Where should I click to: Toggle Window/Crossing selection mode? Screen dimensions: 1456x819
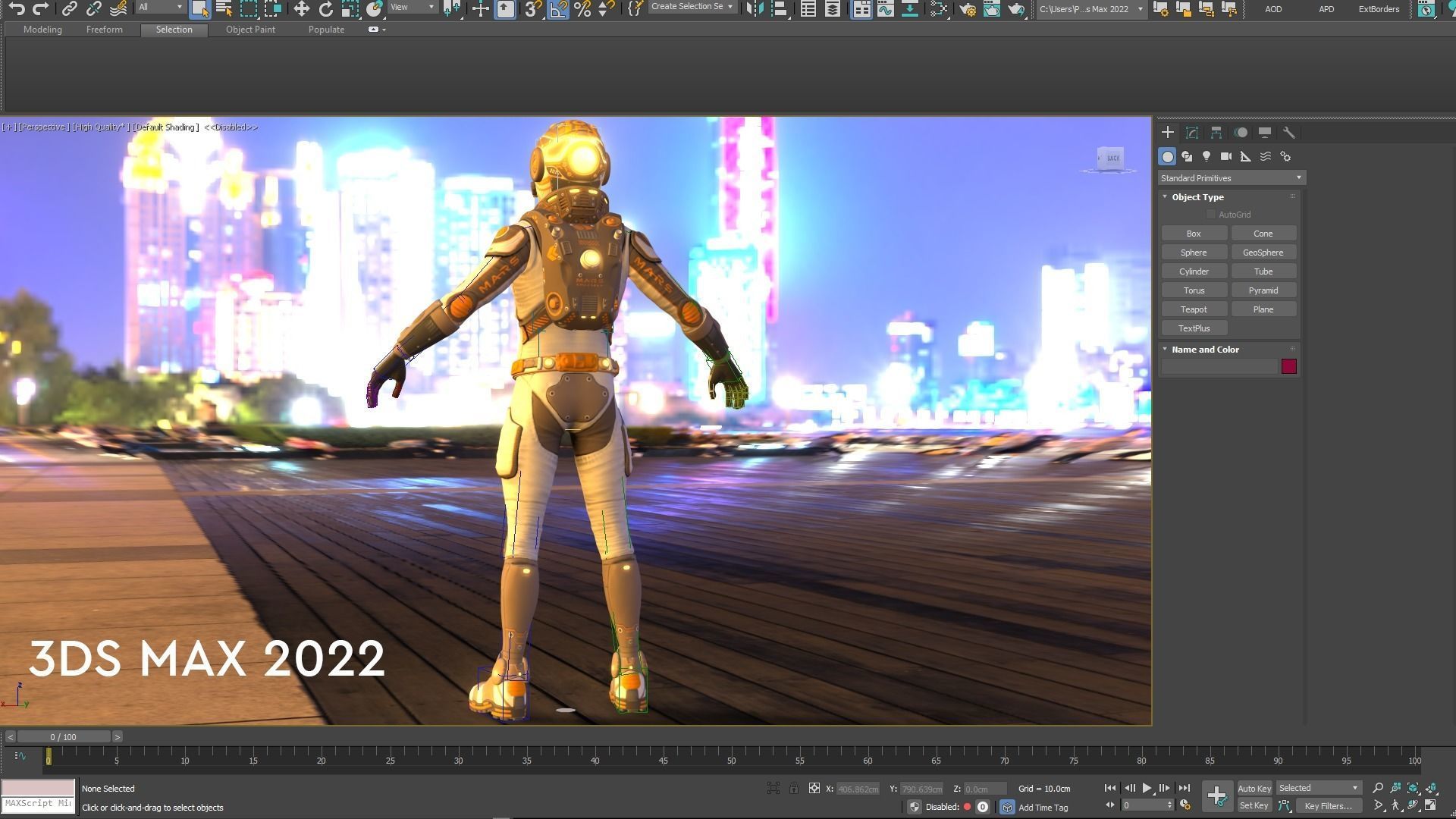coord(273,9)
